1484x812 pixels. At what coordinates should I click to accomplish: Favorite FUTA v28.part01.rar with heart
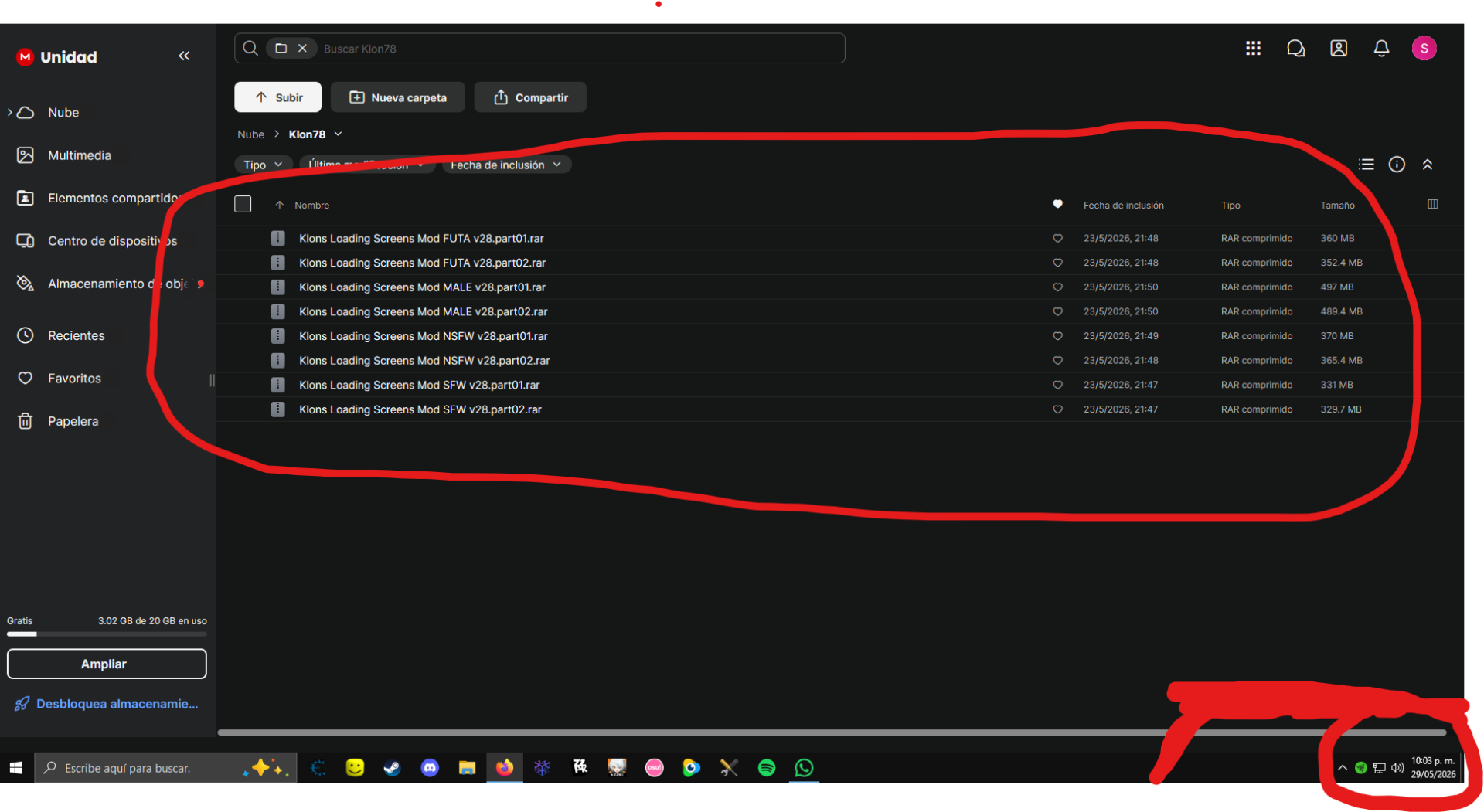[1057, 238]
